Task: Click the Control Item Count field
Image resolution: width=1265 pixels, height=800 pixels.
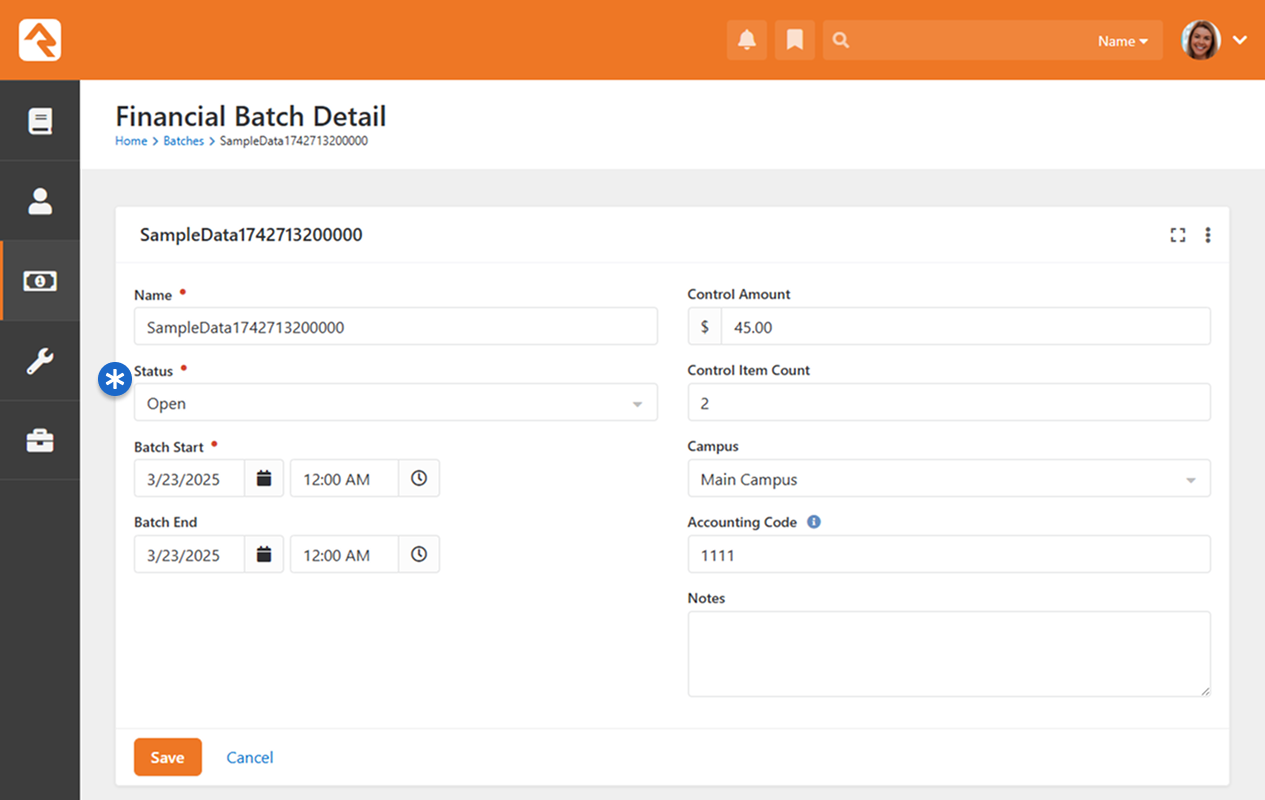Action: point(949,403)
